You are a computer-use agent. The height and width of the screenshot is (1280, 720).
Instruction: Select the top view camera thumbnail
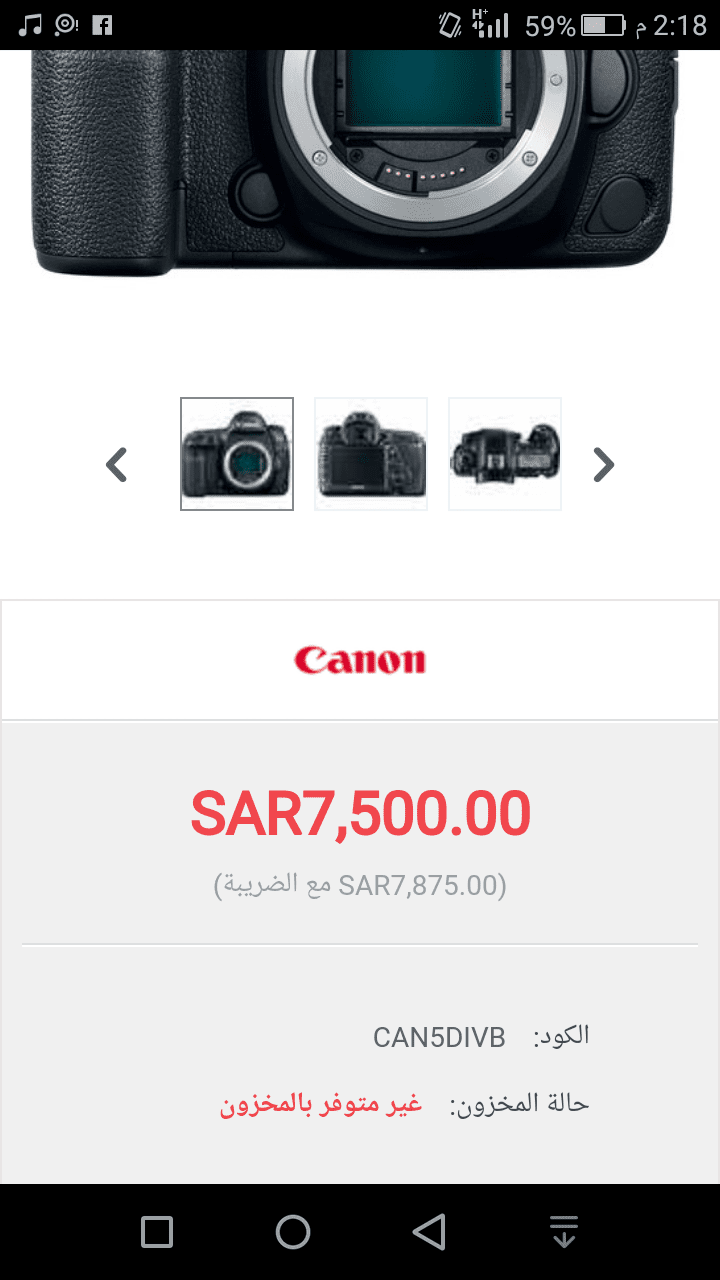[x=505, y=454]
